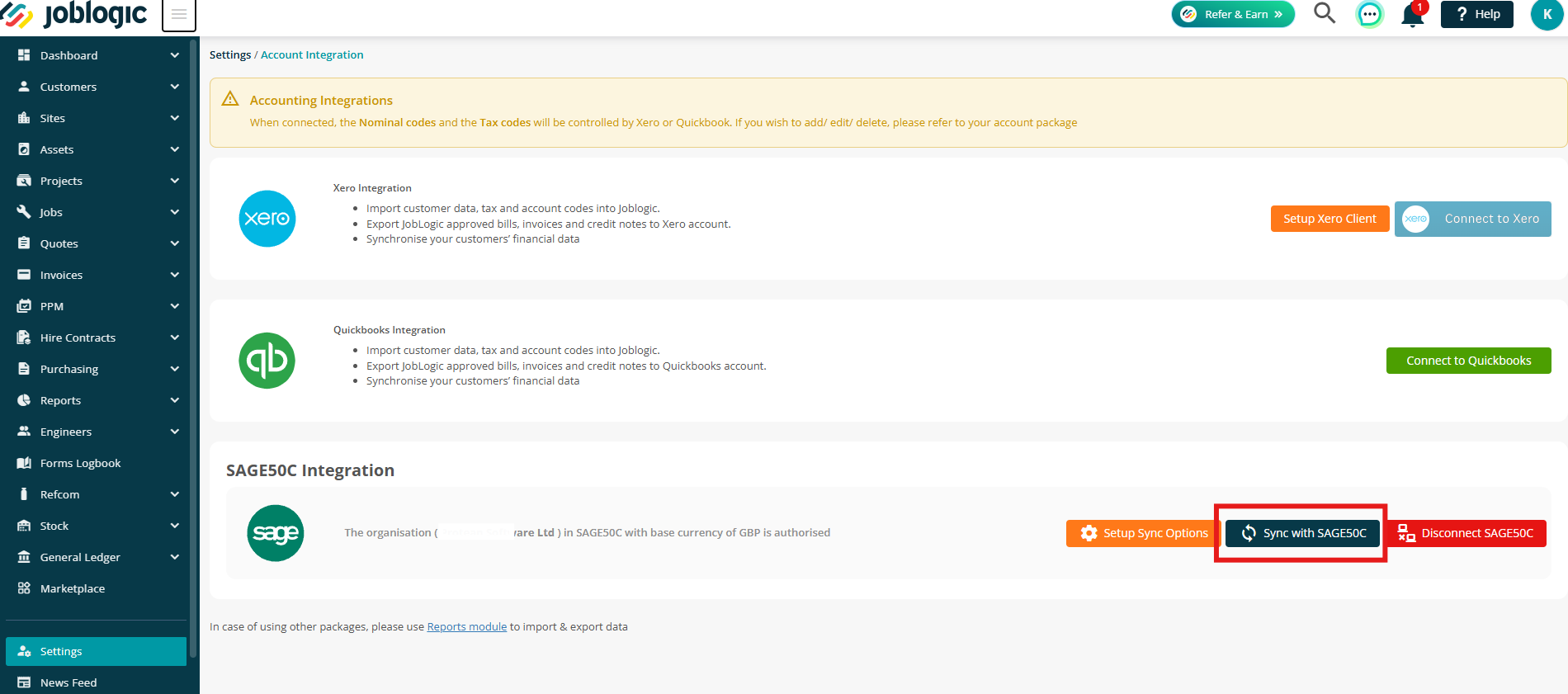The height and width of the screenshot is (694, 1568).
Task: Click the Jobs wrench icon
Action: (24, 212)
